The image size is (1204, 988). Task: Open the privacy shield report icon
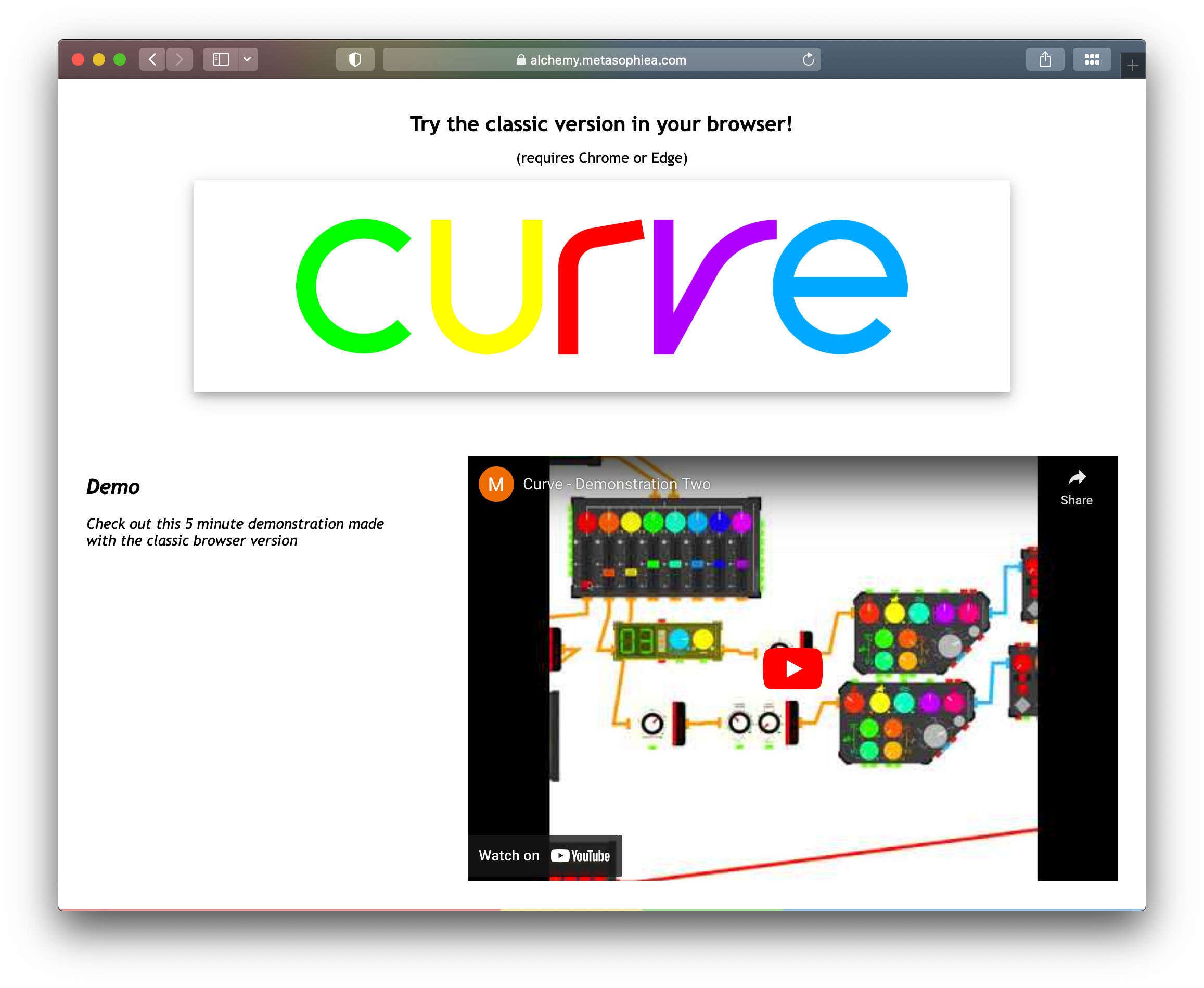click(x=355, y=59)
